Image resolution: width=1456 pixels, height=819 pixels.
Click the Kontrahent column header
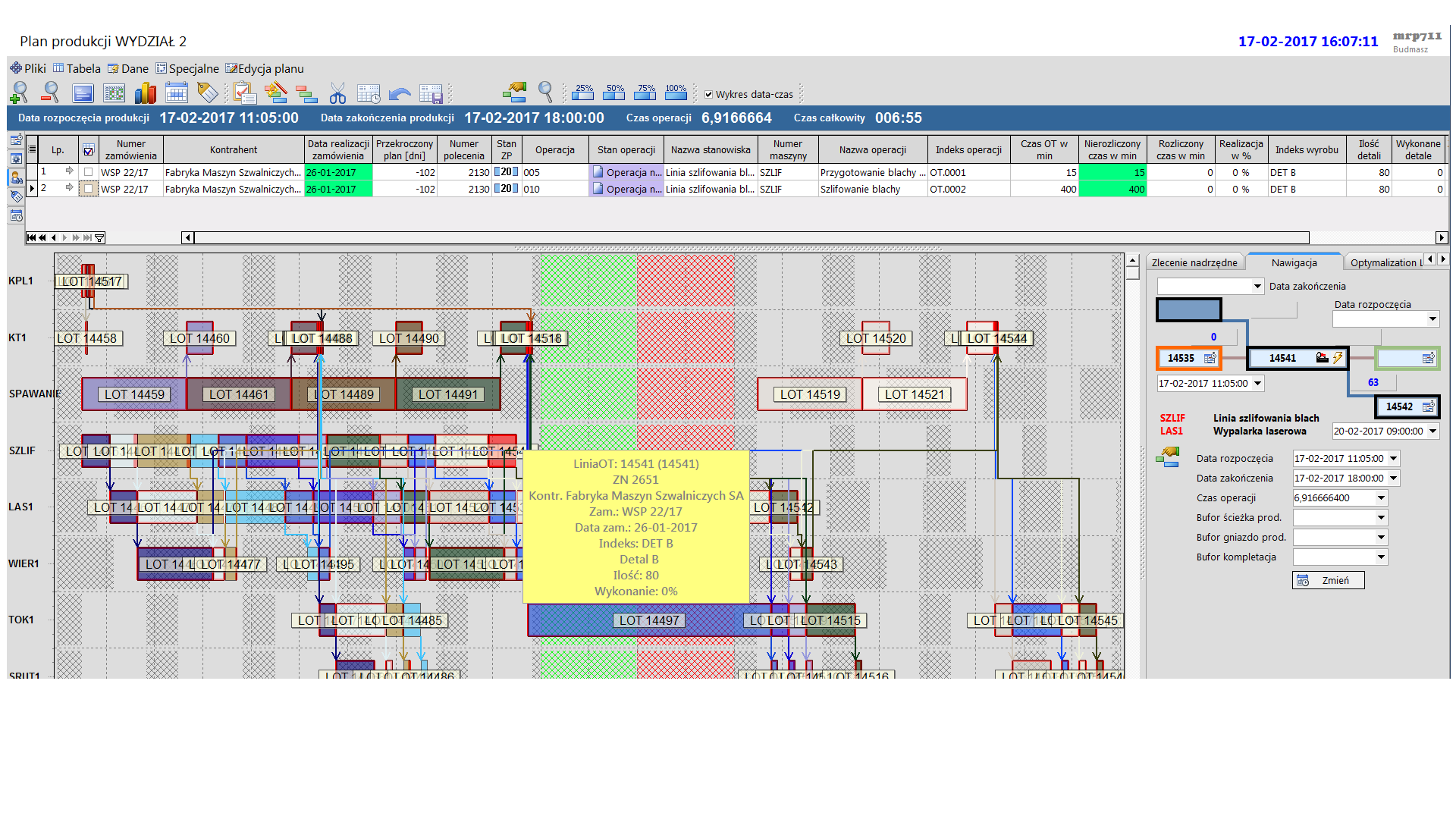(234, 150)
